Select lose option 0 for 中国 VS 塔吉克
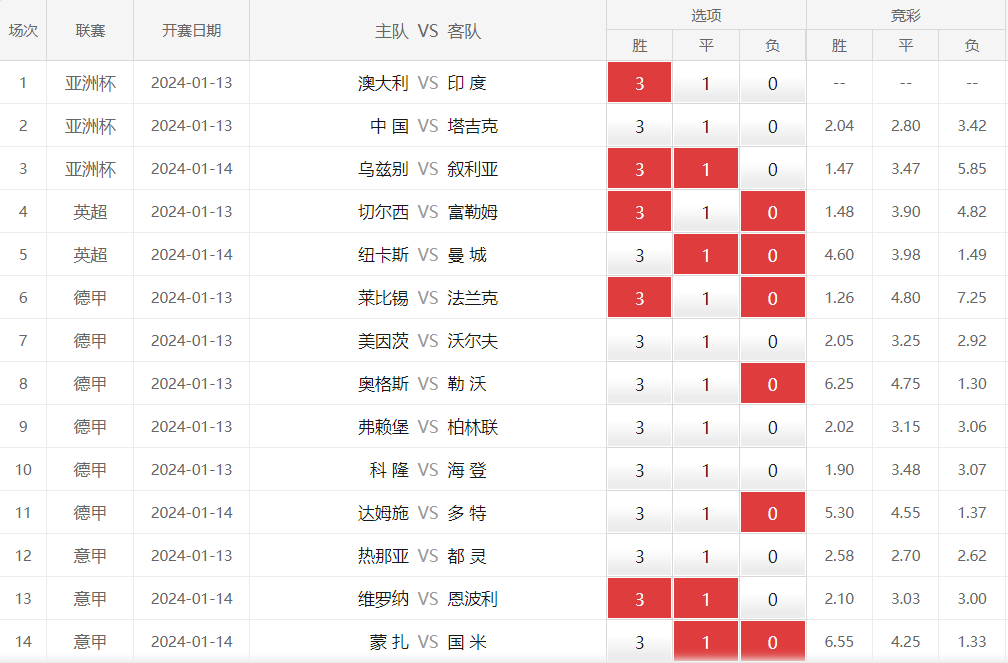 [x=773, y=125]
